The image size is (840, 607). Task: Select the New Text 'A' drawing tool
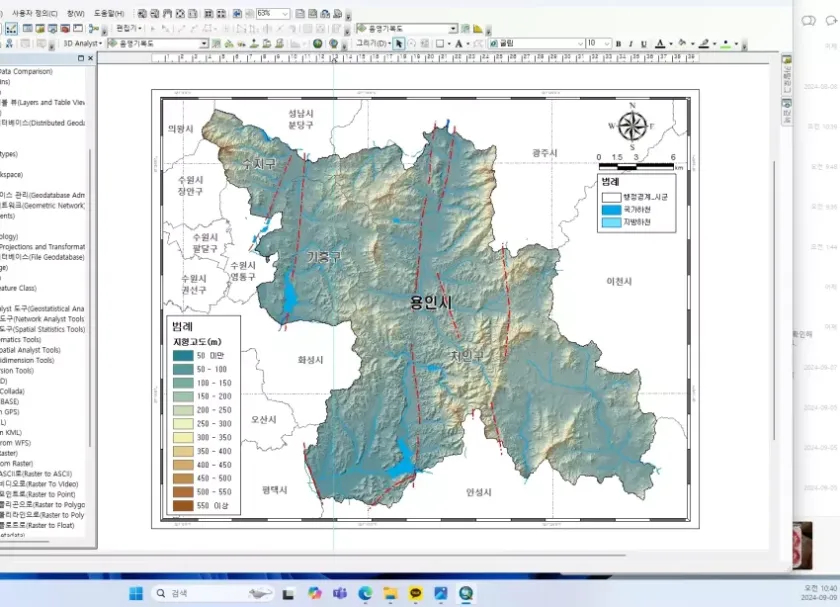pyautogui.click(x=458, y=44)
